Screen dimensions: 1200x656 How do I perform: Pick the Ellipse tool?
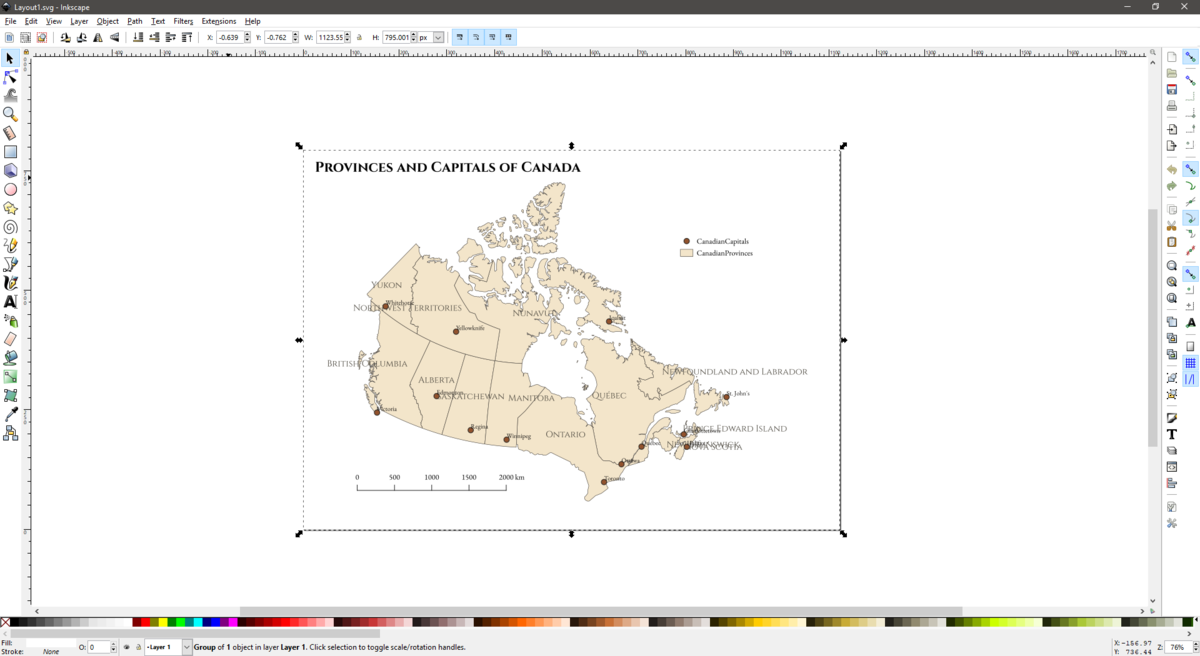point(9,189)
